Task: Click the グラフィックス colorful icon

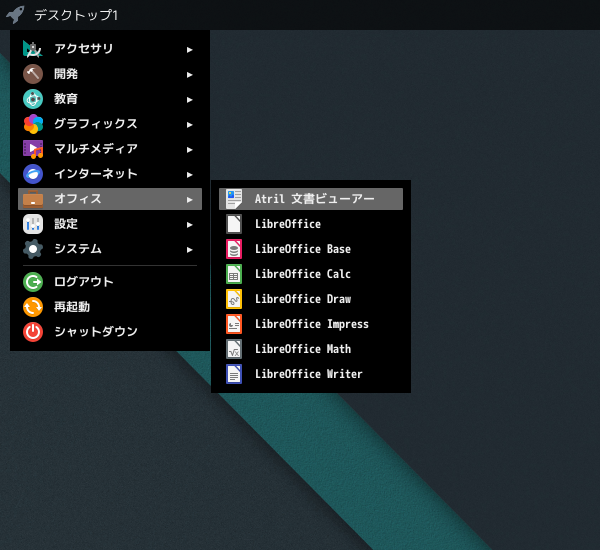Action: (33, 124)
